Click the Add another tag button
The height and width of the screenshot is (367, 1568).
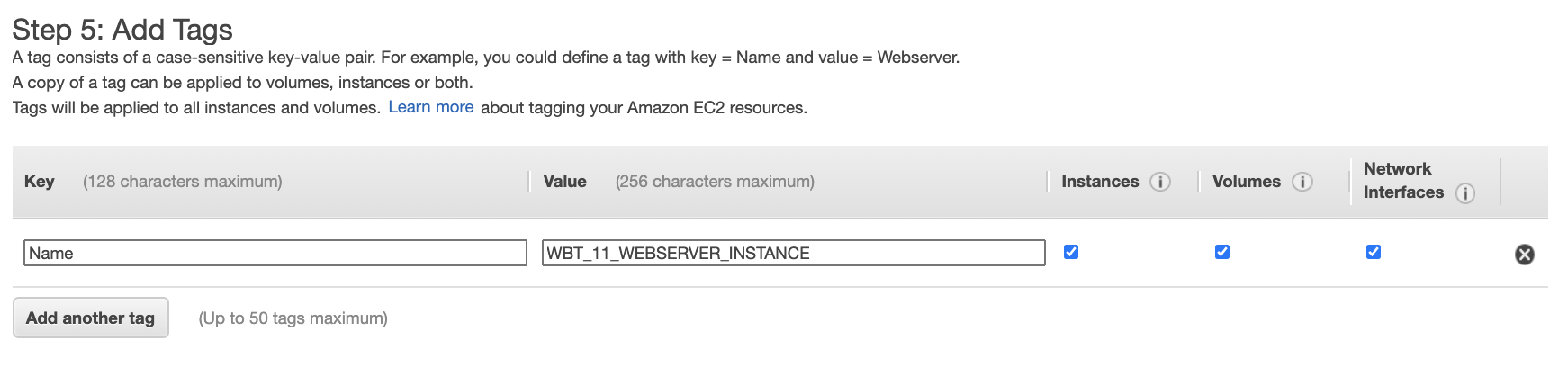pos(90,318)
